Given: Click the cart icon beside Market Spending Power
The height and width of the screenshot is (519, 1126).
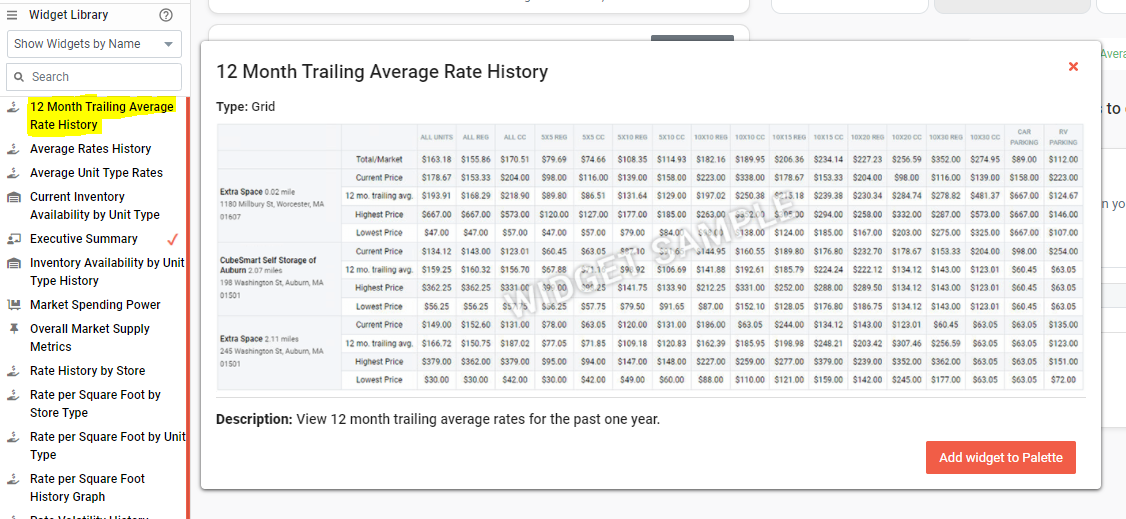Looking at the screenshot, I should (x=13, y=305).
